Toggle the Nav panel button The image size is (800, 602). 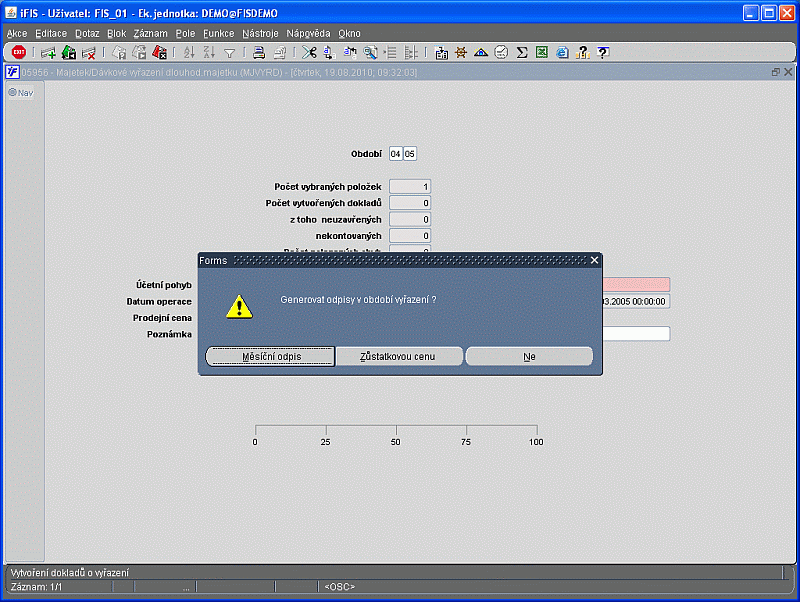(x=21, y=93)
